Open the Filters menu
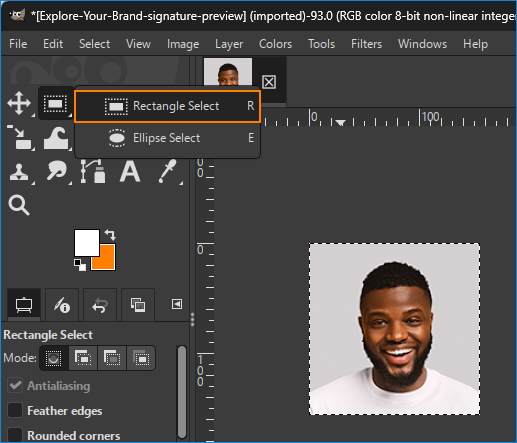This screenshot has width=517, height=443. click(x=366, y=44)
